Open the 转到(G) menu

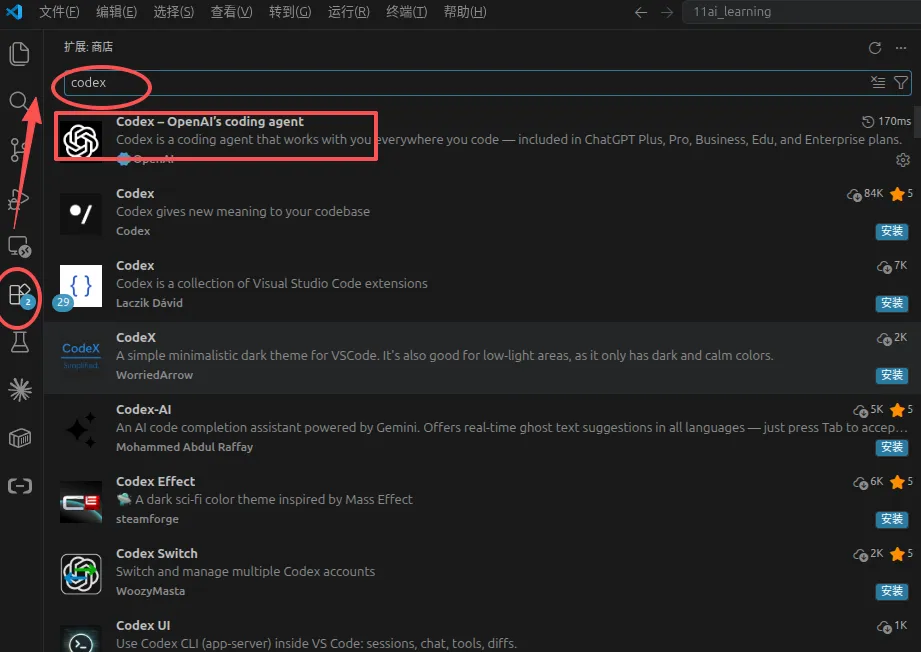click(x=290, y=12)
